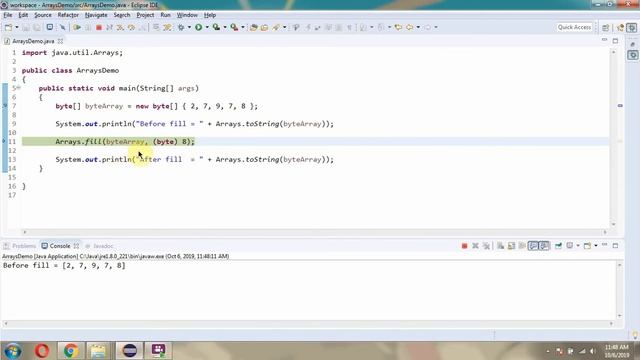The width and height of the screenshot is (640, 360).
Task: Click the Display Selected Console icon
Action: click(569, 246)
